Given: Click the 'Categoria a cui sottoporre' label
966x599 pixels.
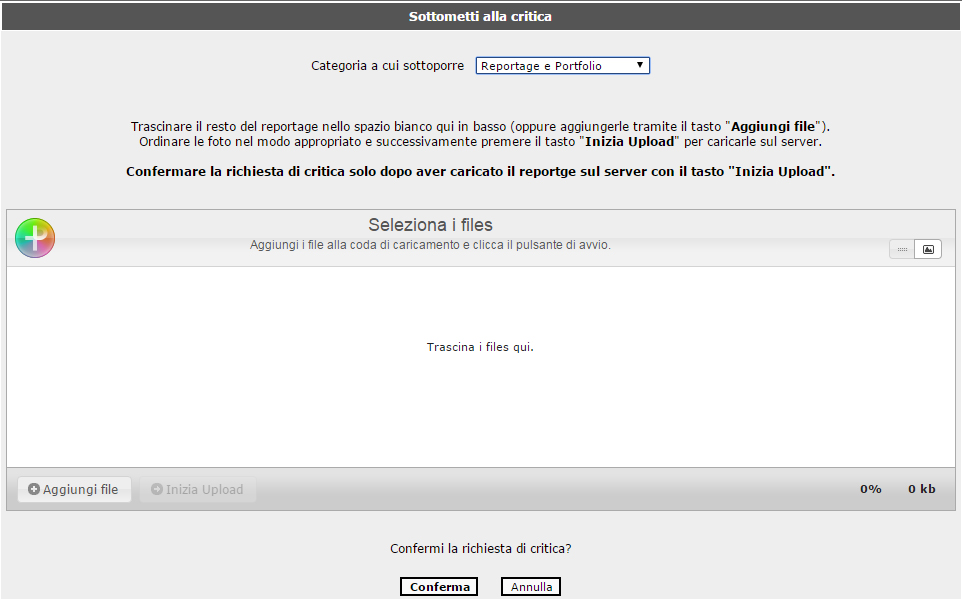Looking at the screenshot, I should 387,66.
